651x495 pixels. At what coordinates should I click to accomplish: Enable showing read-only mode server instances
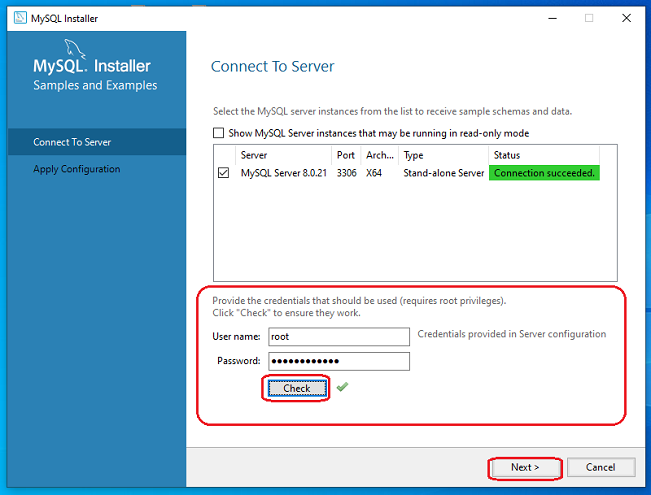218,133
